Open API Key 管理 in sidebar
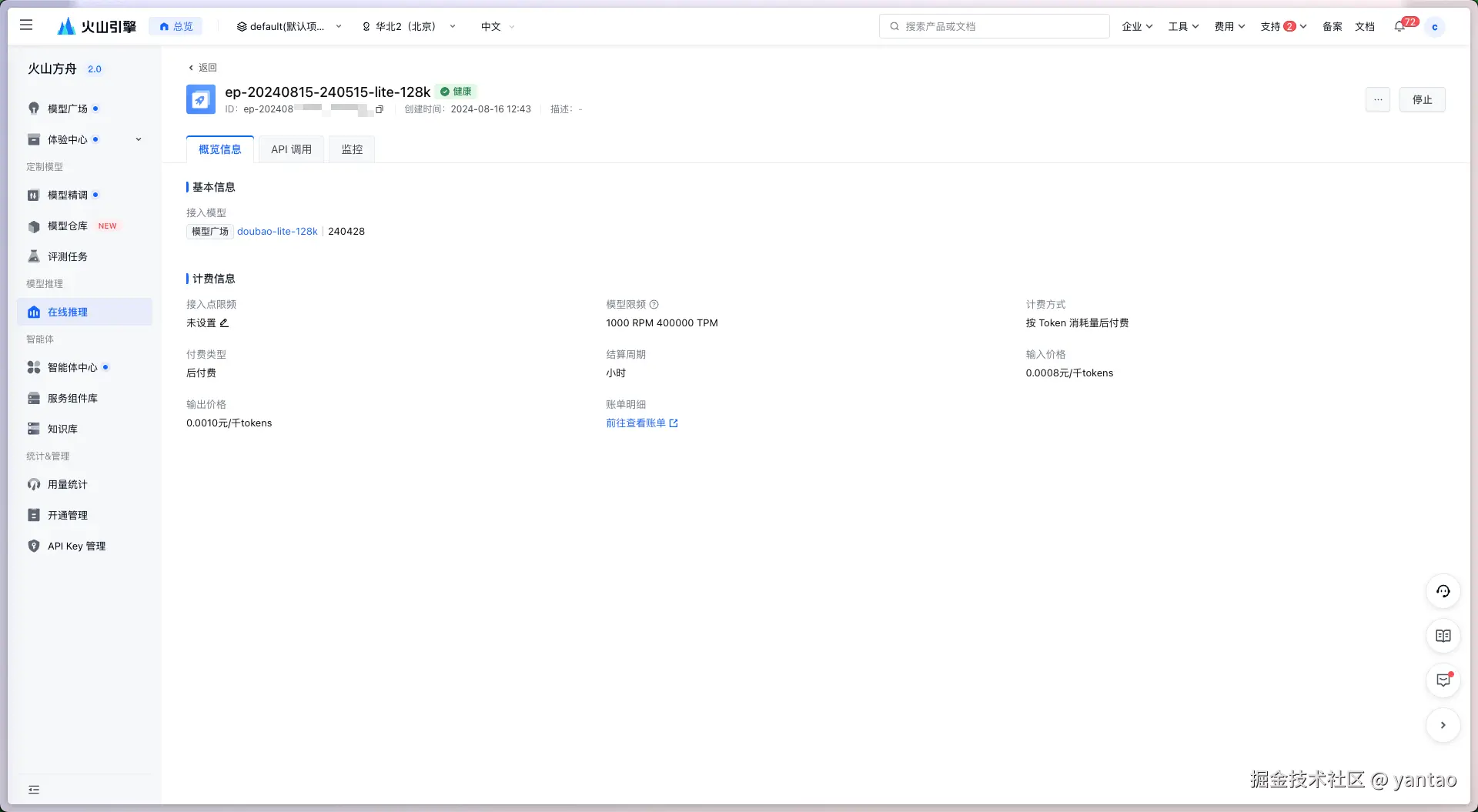 [85, 546]
